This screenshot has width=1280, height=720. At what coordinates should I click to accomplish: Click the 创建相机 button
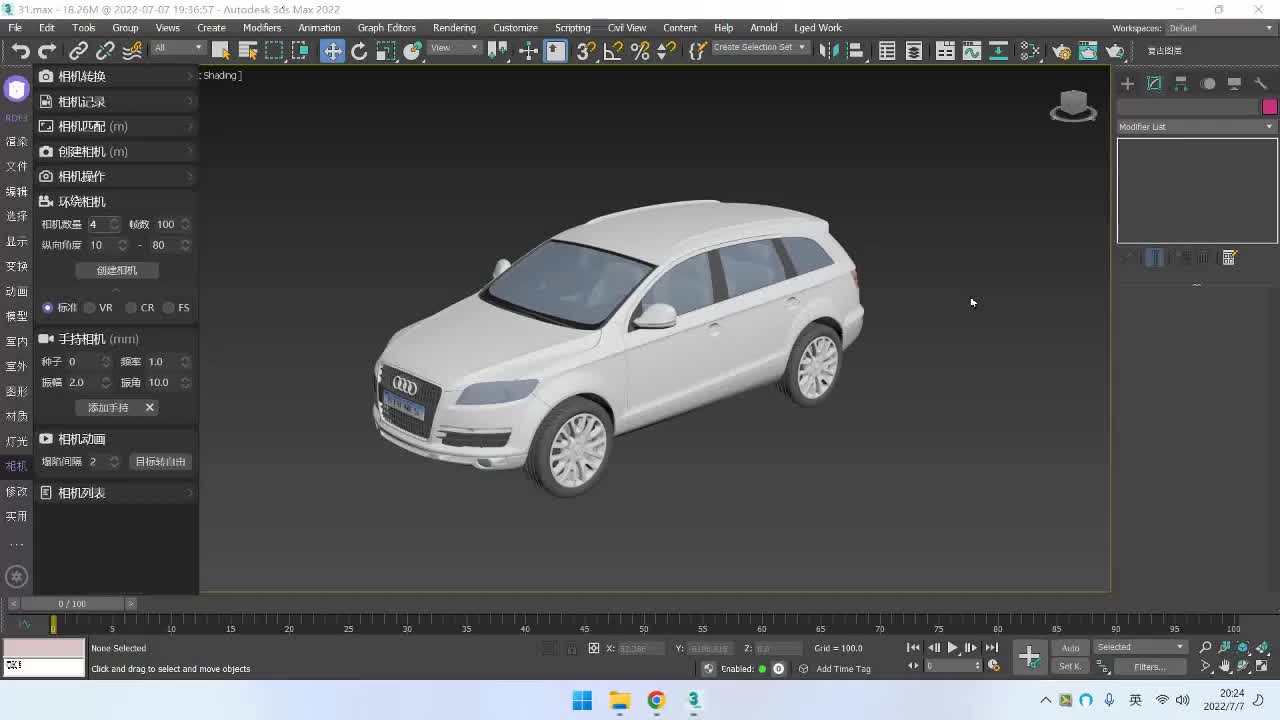(x=117, y=270)
